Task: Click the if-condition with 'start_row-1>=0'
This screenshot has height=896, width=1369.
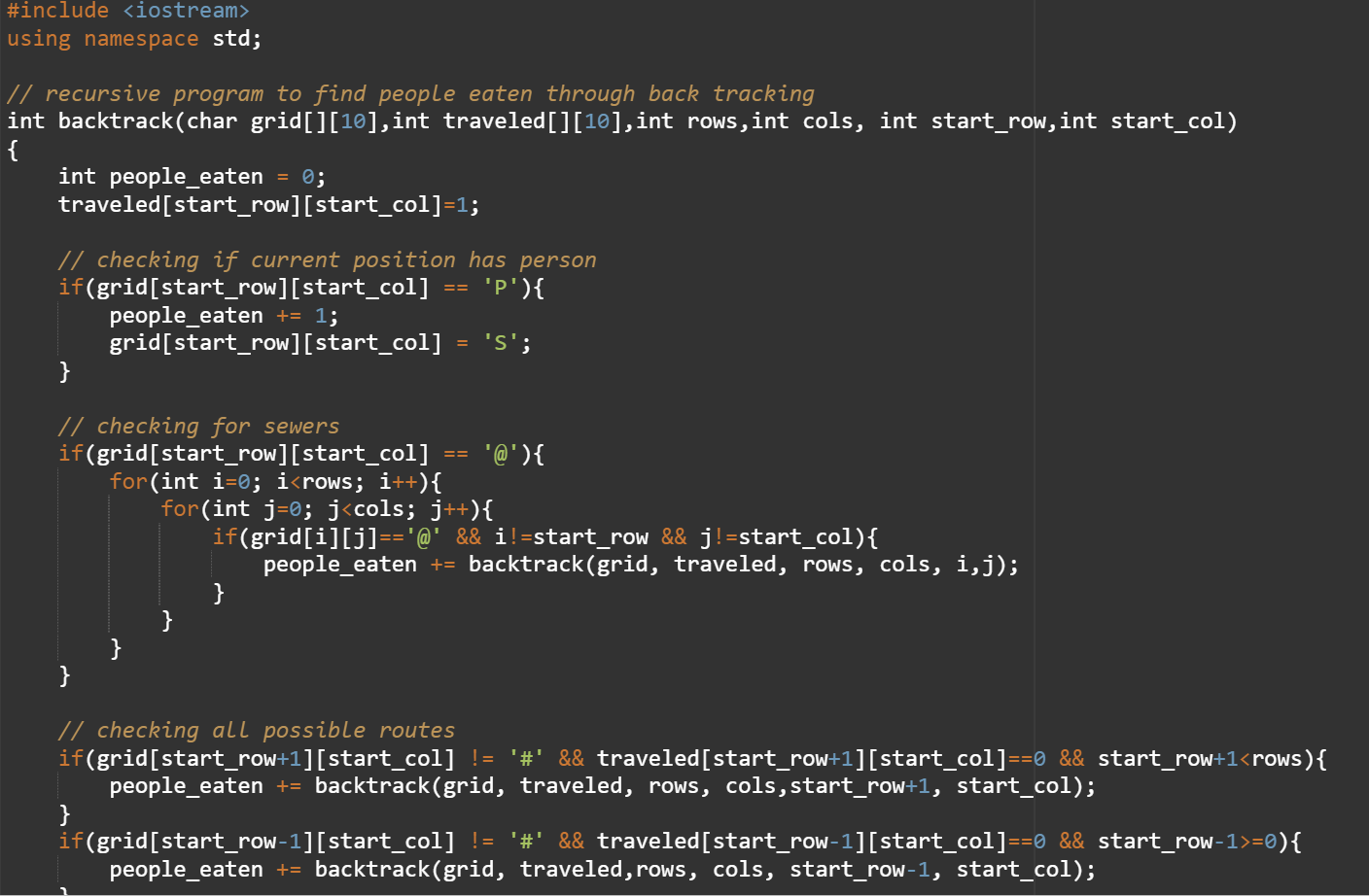Action: [680, 842]
